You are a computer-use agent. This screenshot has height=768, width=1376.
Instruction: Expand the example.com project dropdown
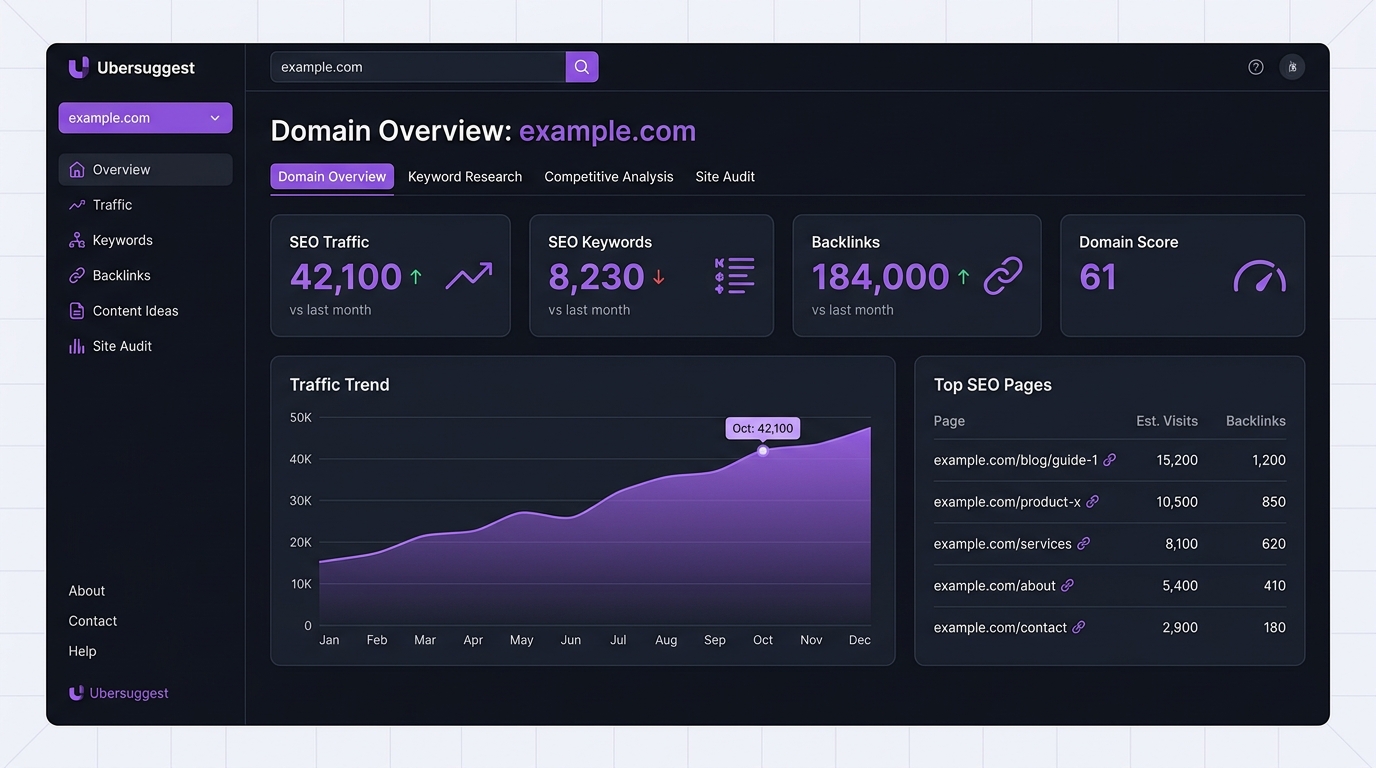pyautogui.click(x=145, y=118)
